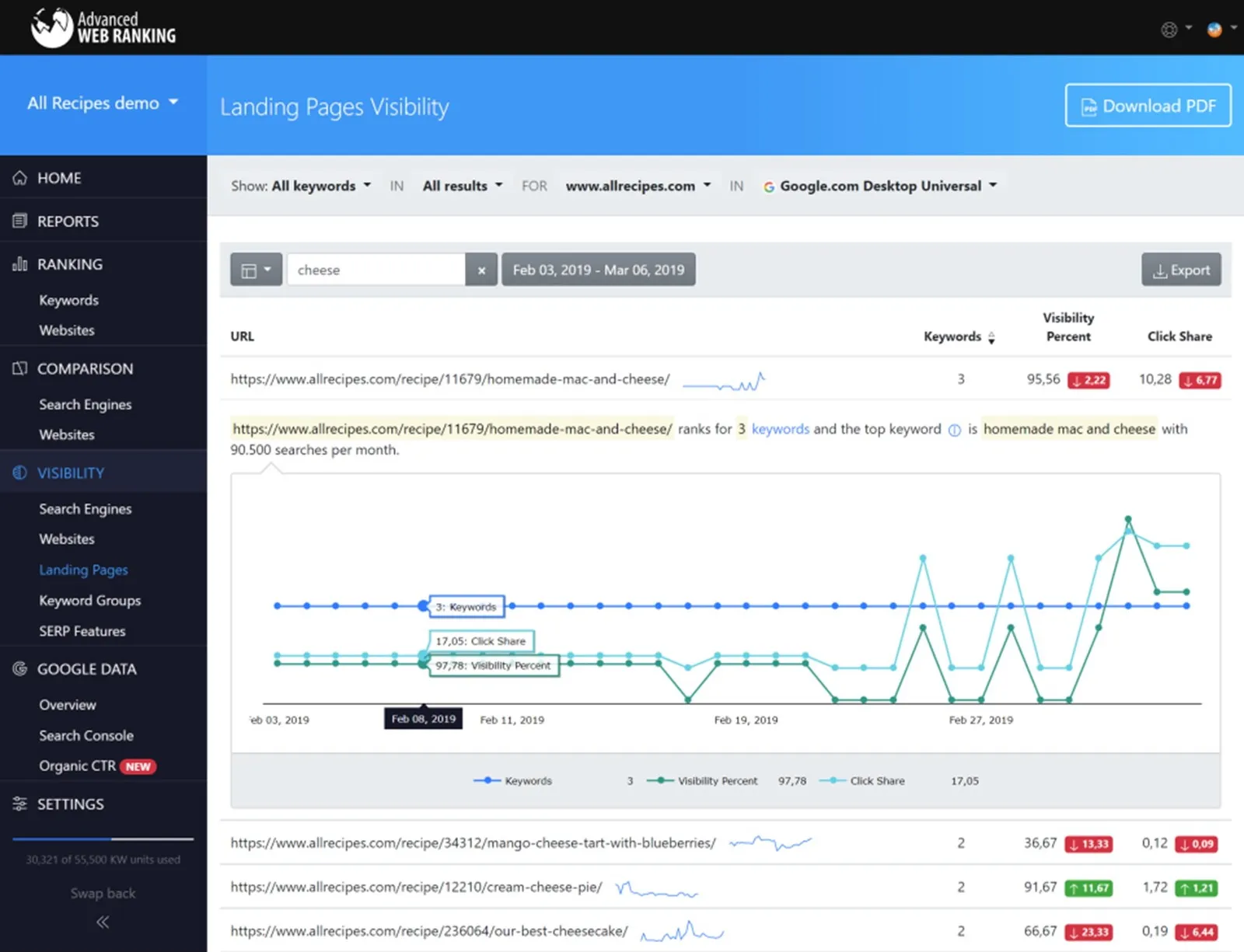Open the Ranking section icon

19,264
